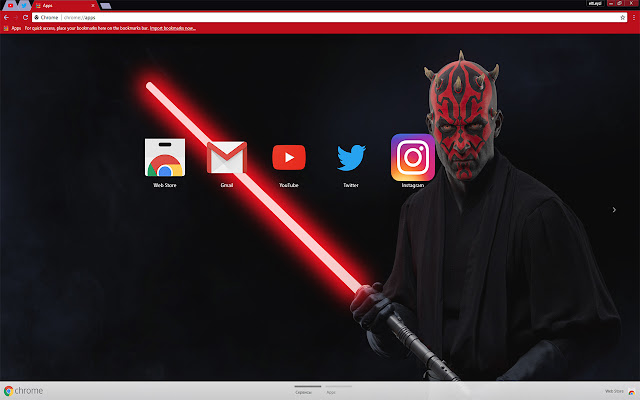Maximize or restore the Chrome window

619,3
